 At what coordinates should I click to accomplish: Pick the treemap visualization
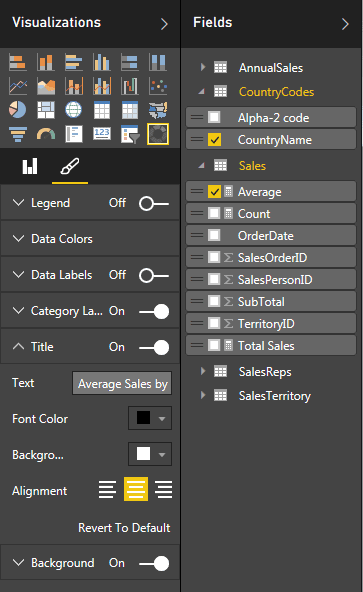(46, 110)
